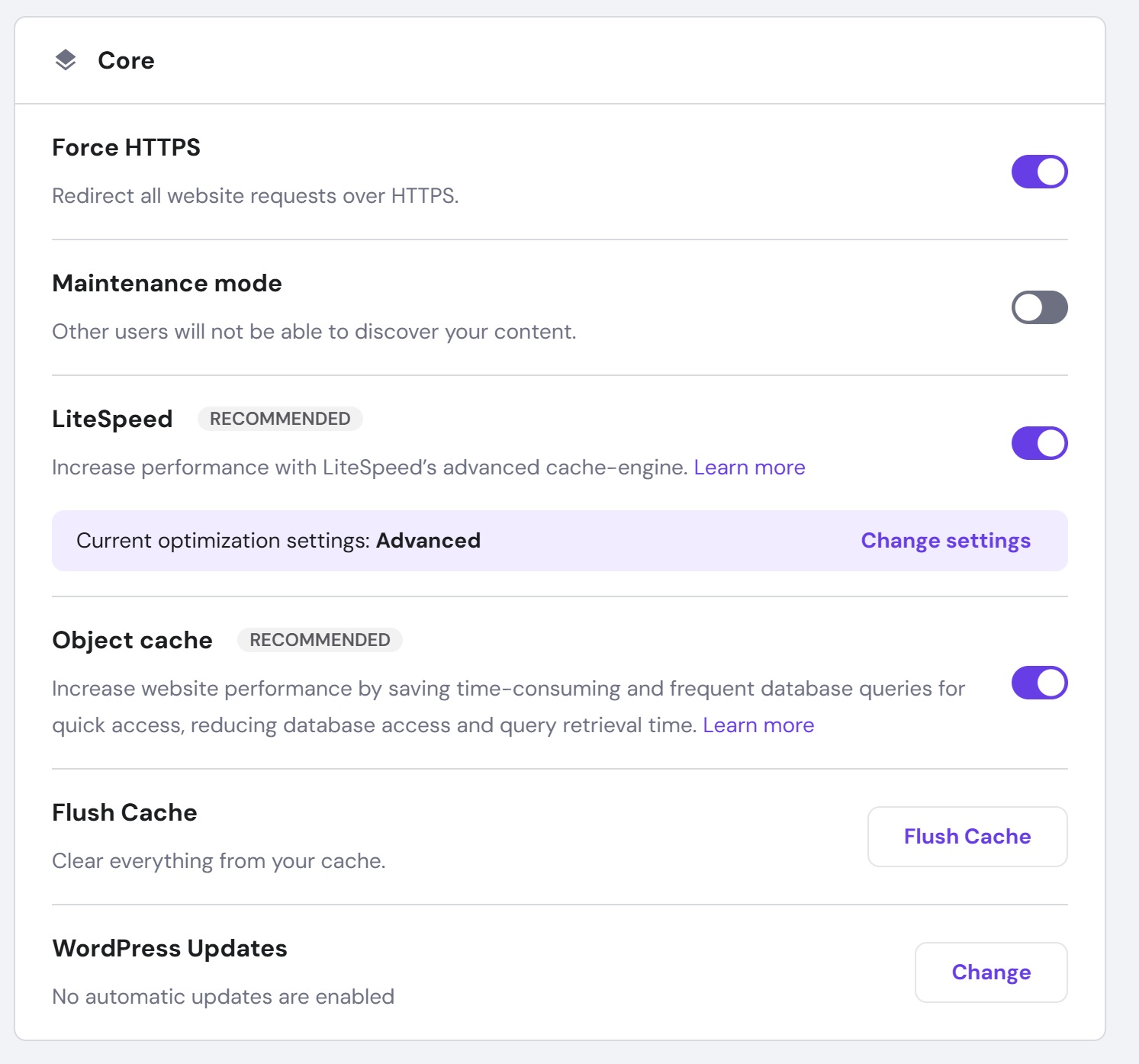Image resolution: width=1139 pixels, height=1064 pixels.
Task: Enable Maintenance mode switch
Action: point(1039,307)
